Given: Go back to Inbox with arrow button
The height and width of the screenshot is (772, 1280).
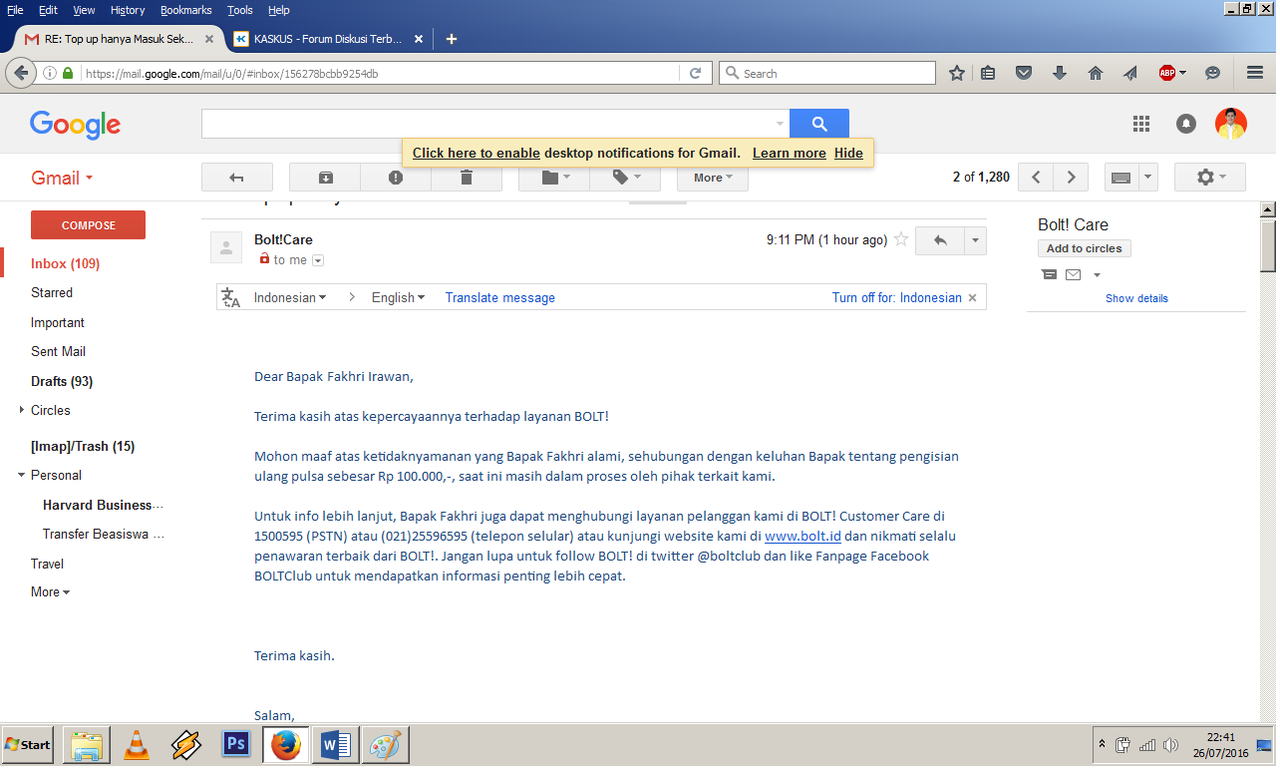Looking at the screenshot, I should click(237, 177).
